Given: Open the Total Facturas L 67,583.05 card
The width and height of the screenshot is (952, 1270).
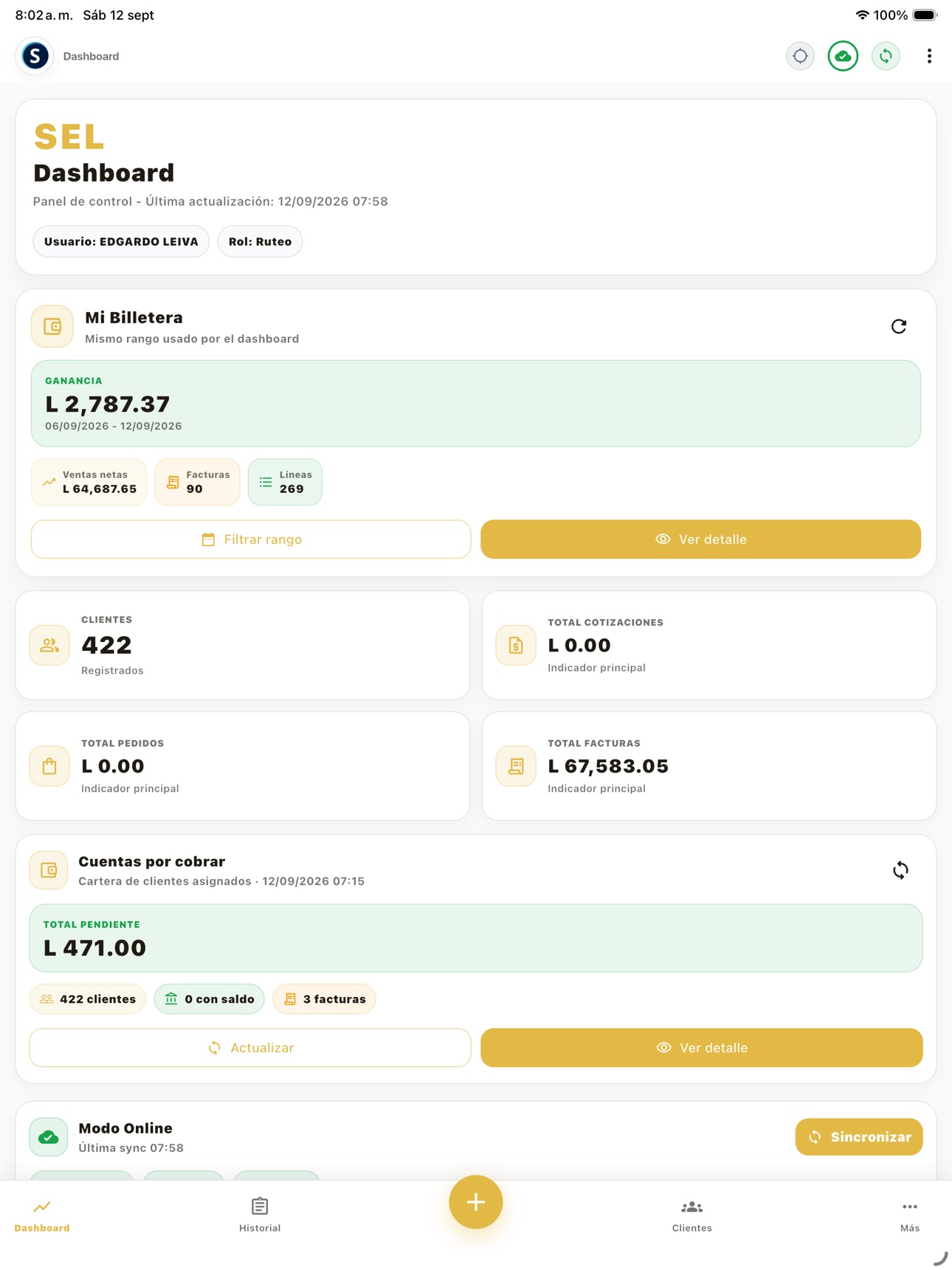Looking at the screenshot, I should pos(709,766).
